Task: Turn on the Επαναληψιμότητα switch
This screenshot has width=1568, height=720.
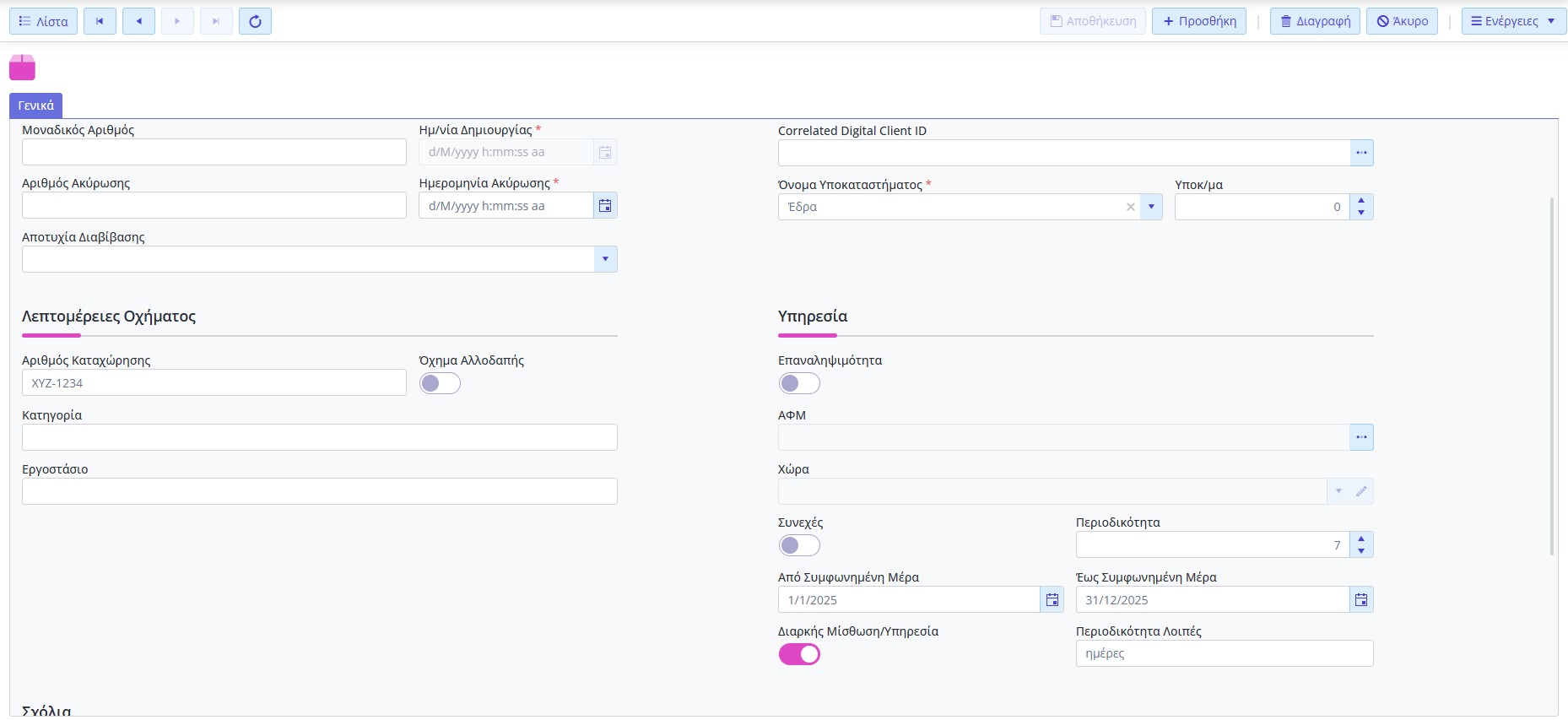Action: pyautogui.click(x=798, y=383)
